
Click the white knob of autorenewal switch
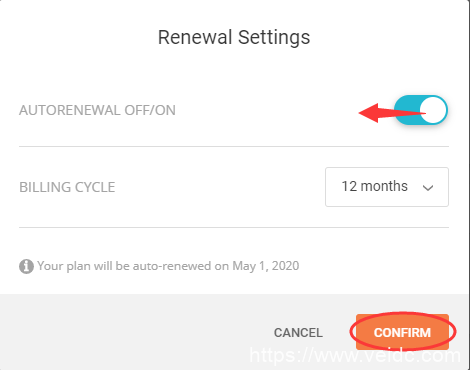[x=433, y=110]
